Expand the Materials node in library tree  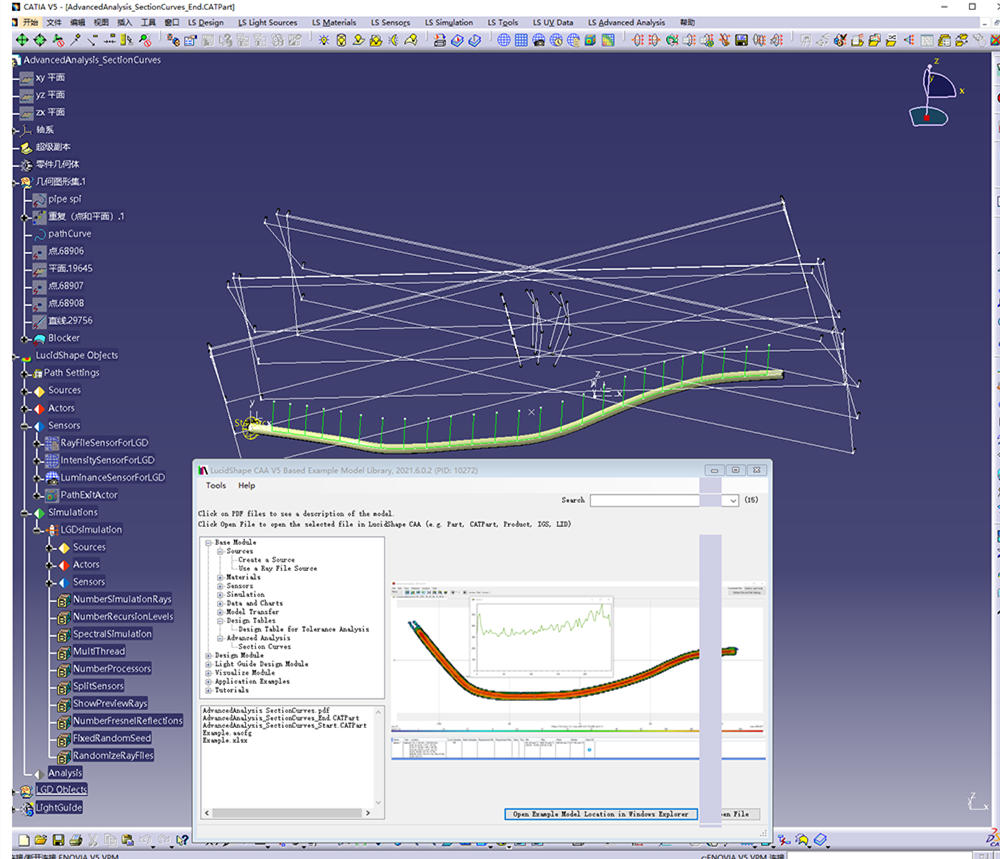click(220, 577)
